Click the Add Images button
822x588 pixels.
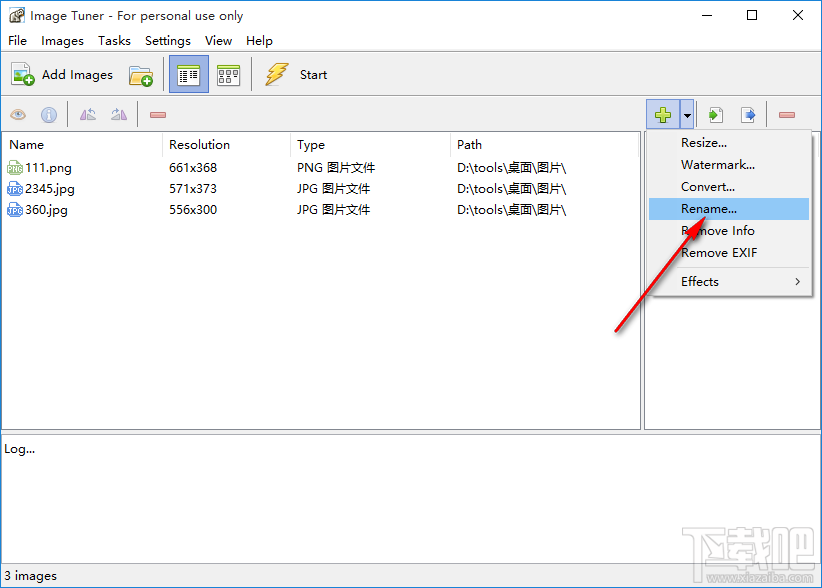(x=62, y=75)
